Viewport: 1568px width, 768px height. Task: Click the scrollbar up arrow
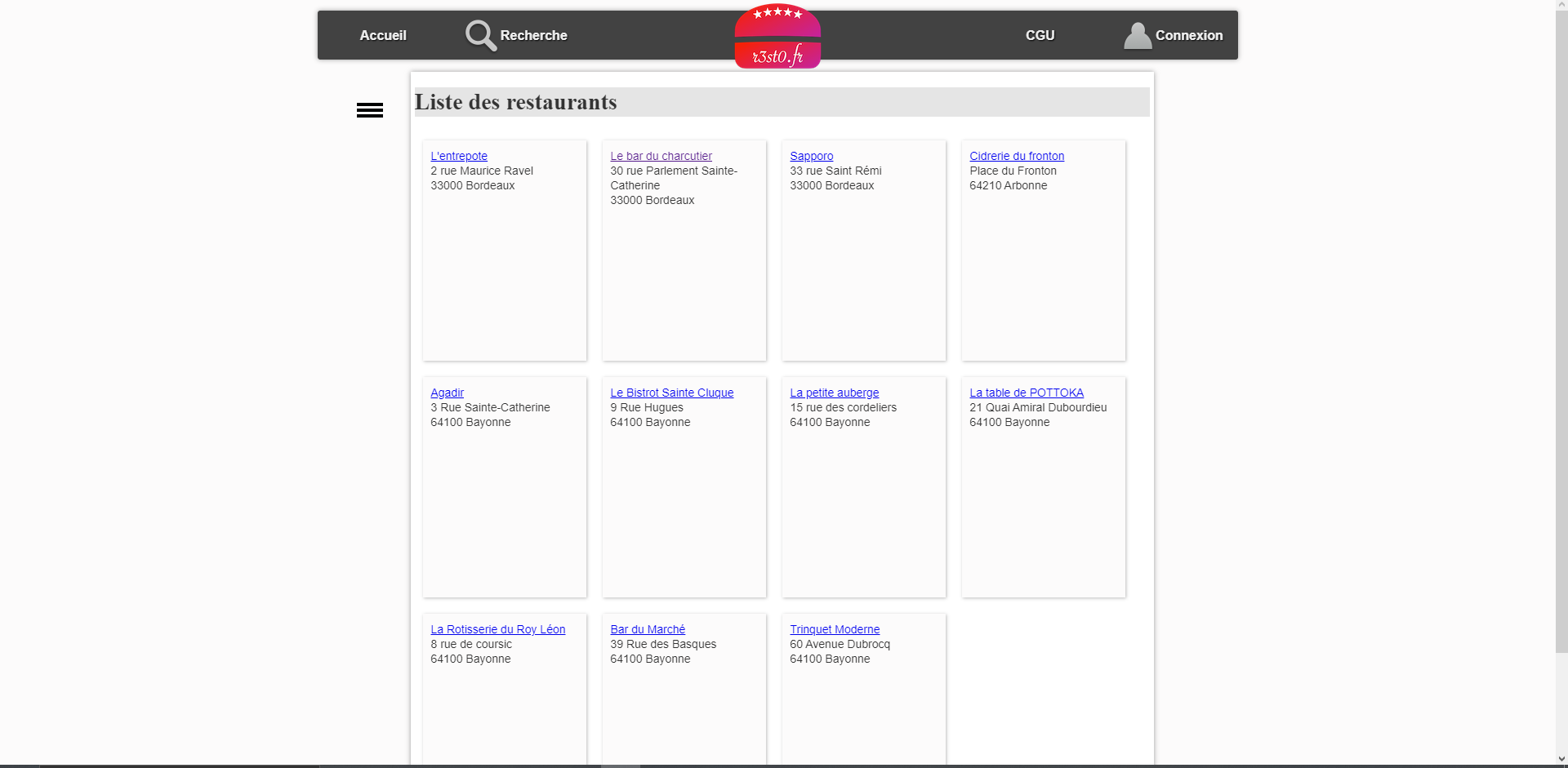[1561, 5]
